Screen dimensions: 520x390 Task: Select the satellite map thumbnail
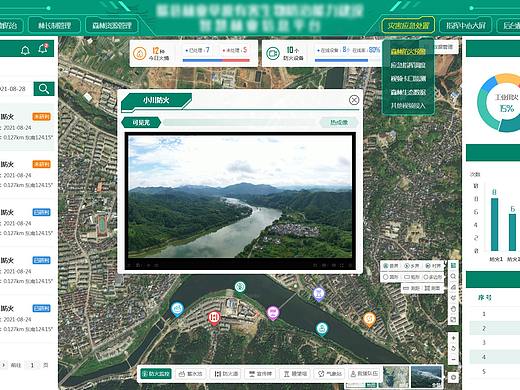396,377
